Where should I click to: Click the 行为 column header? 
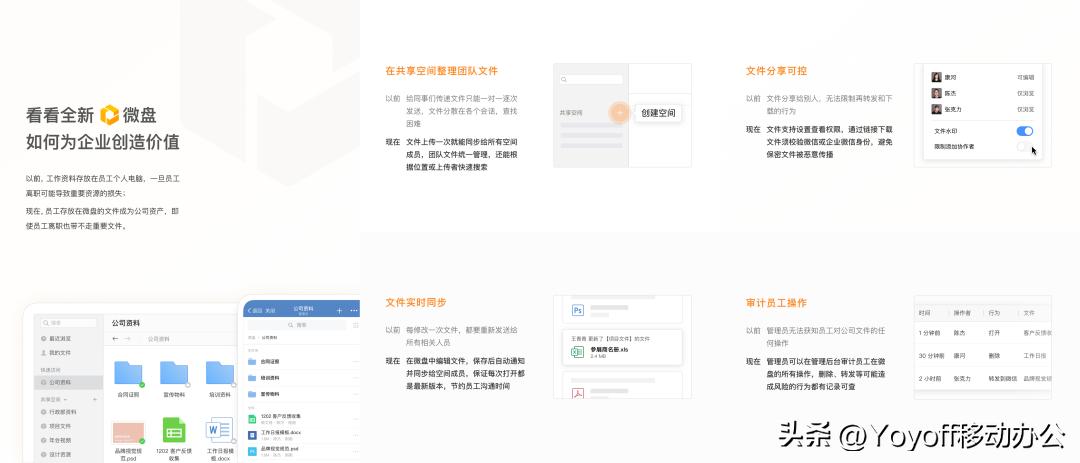(994, 313)
